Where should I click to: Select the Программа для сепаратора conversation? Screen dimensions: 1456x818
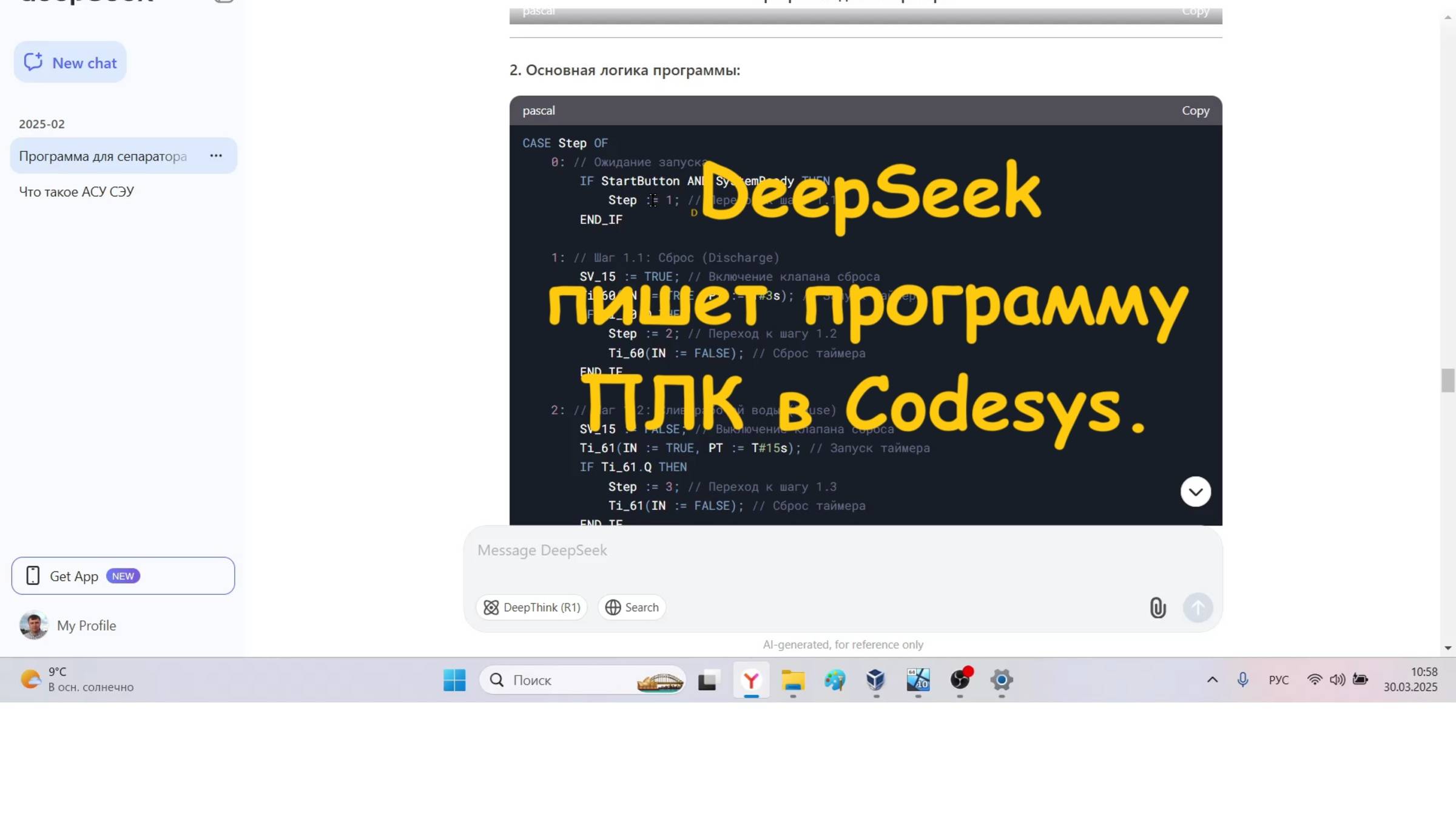point(103,156)
